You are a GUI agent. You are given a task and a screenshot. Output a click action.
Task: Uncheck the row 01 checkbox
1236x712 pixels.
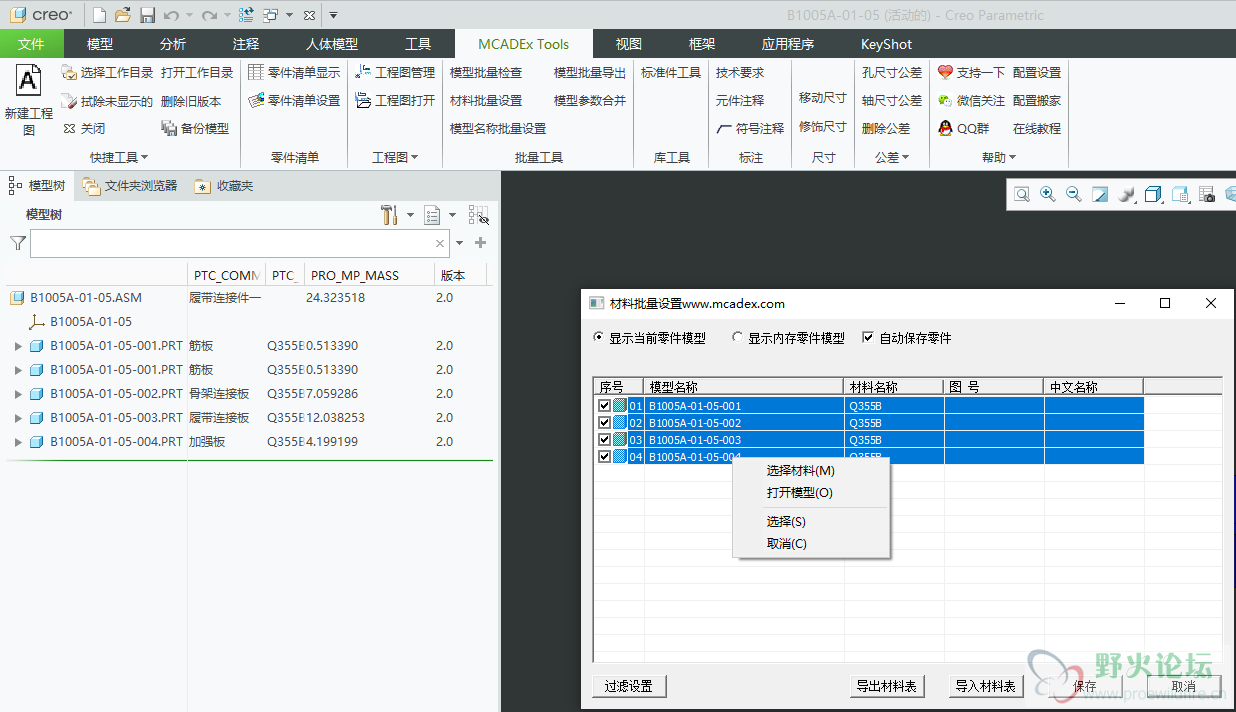tap(604, 406)
